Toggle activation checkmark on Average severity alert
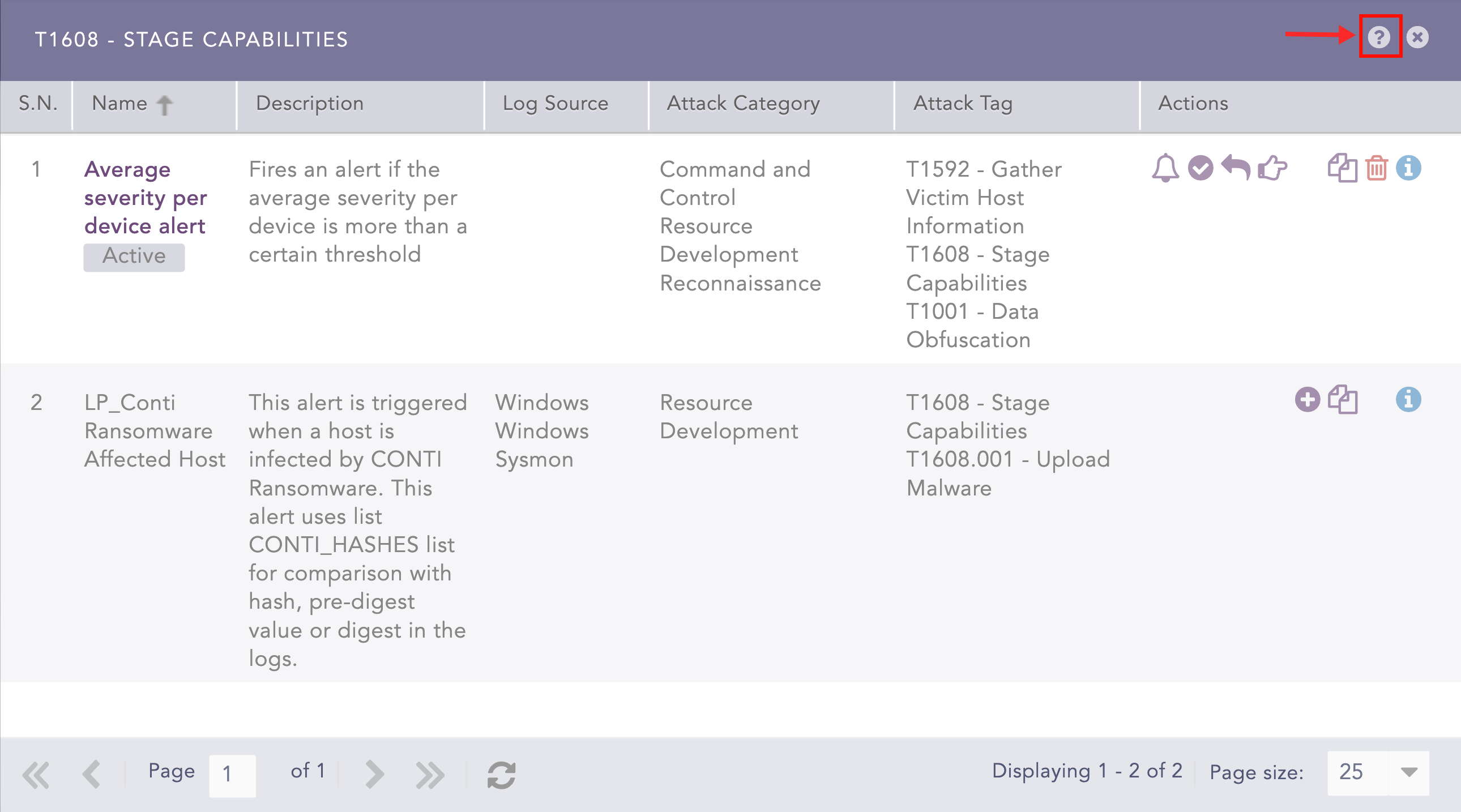This screenshot has height=812, width=1461. click(1201, 168)
